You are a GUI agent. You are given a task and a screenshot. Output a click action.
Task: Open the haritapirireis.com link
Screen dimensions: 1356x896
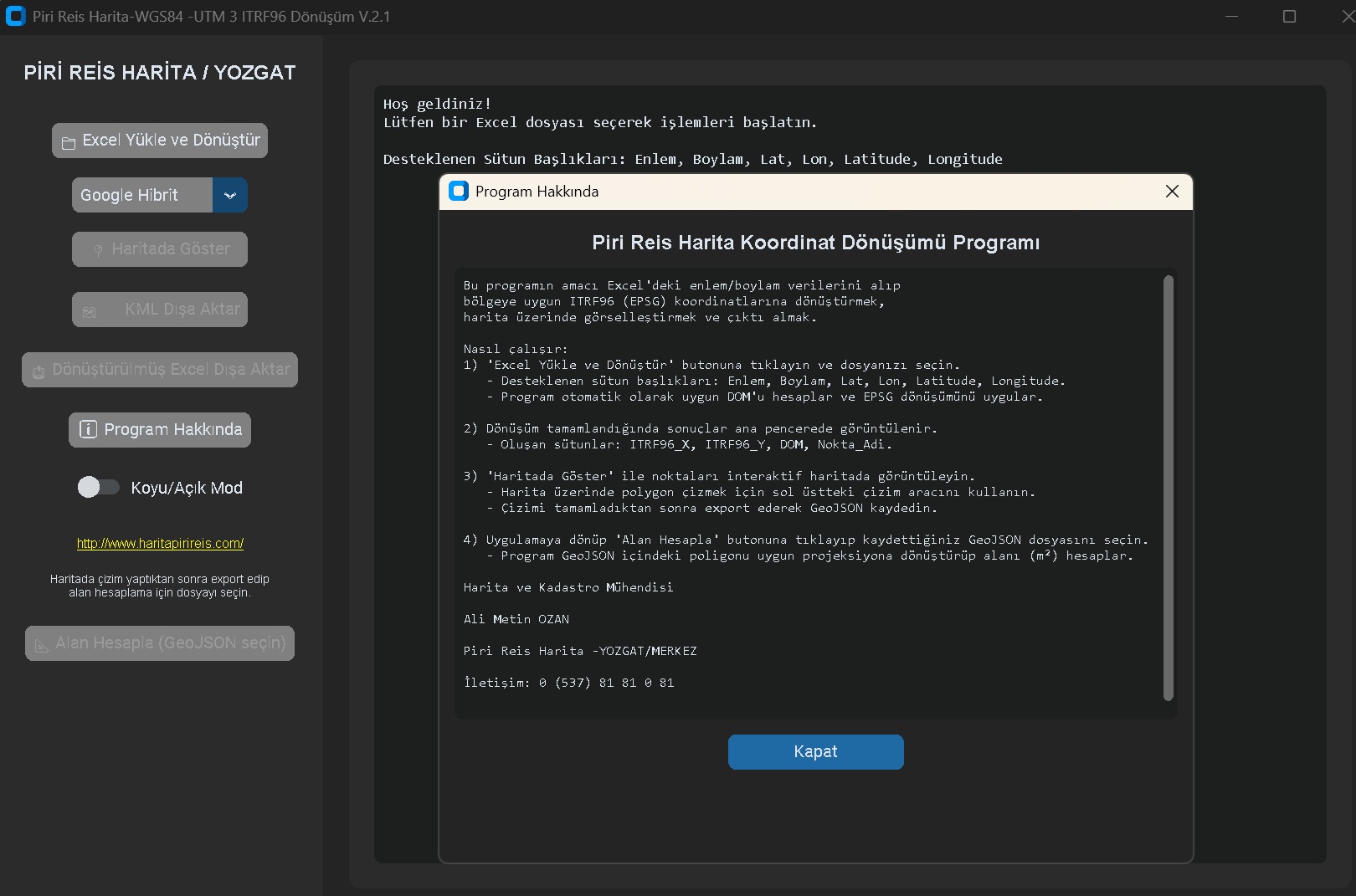tap(160, 544)
